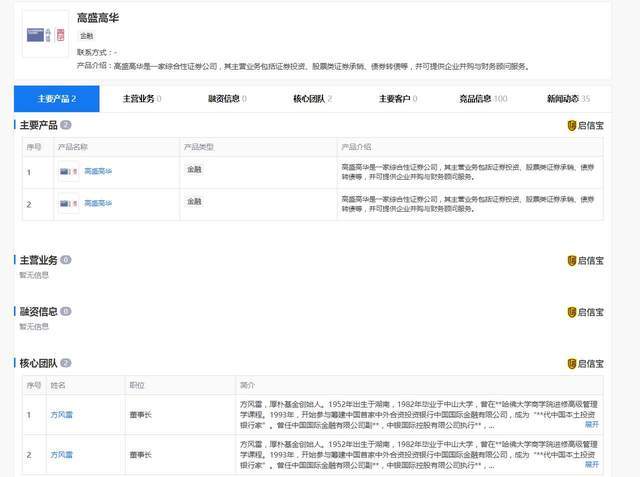Click 启信宝 logo beside 融资信息 section
This screenshot has width=640, height=477.
(585, 312)
